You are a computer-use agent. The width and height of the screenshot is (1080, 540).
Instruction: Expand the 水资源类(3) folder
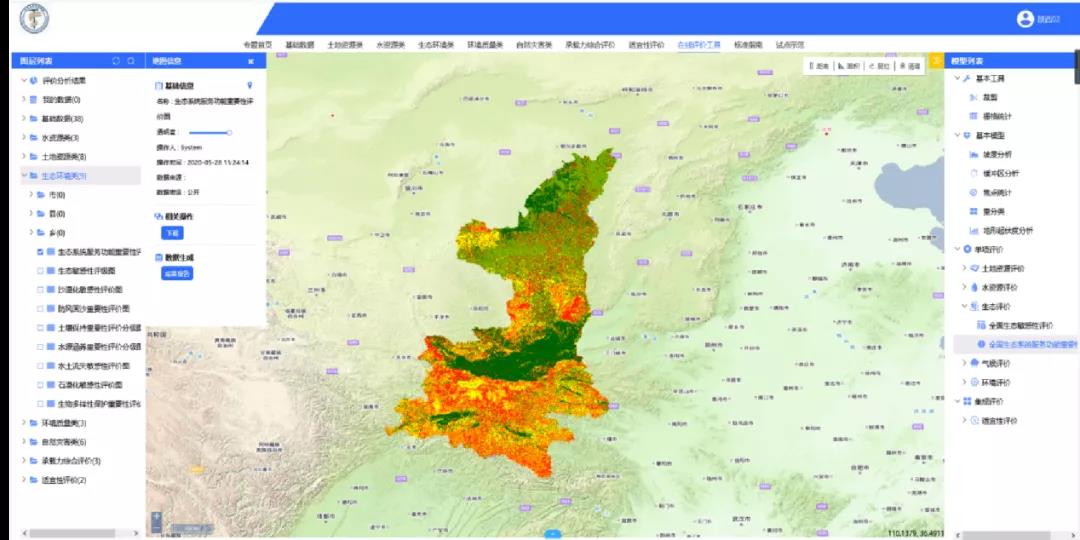pyautogui.click(x=23, y=138)
